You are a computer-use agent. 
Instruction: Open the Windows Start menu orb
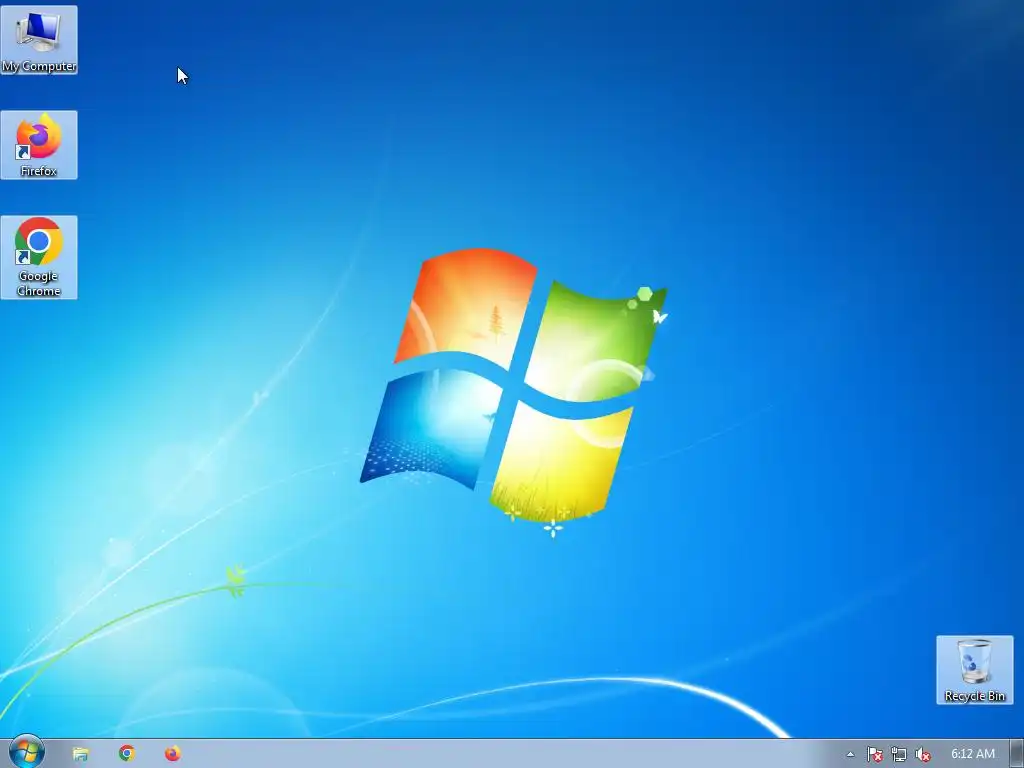[x=27, y=752]
